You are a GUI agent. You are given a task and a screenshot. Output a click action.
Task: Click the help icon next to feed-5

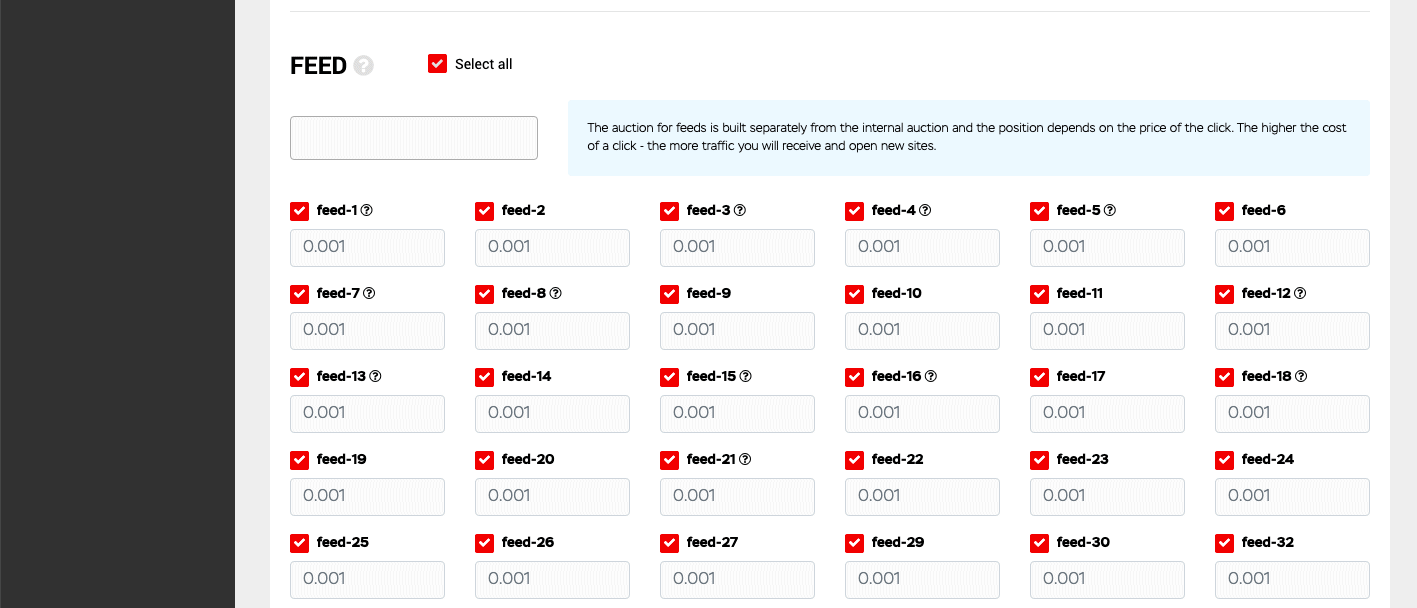[x=1110, y=211]
